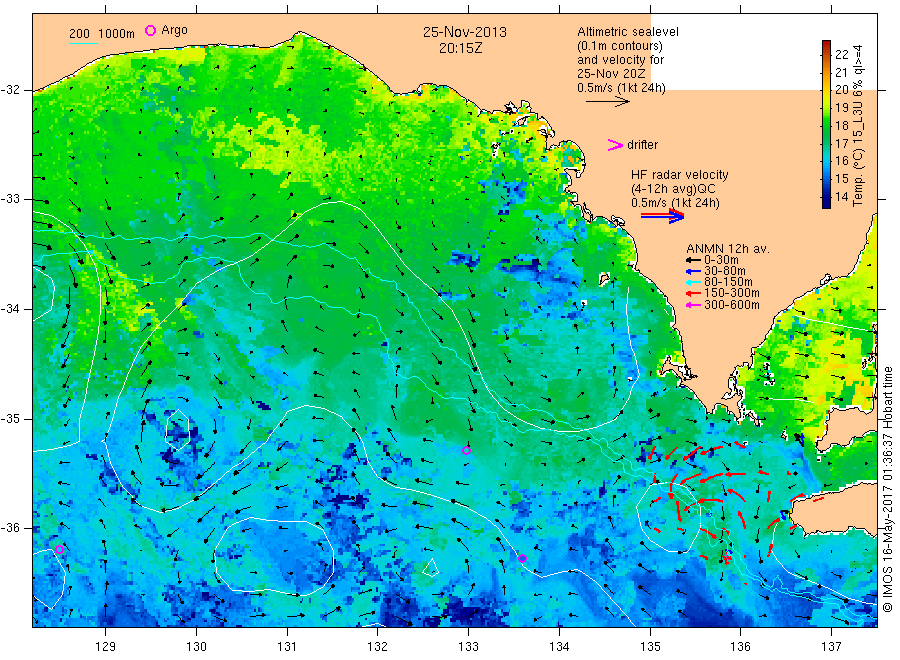This screenshot has height=660, width=900.
Task: Click the 131 longitude axis label
Action: click(x=287, y=647)
